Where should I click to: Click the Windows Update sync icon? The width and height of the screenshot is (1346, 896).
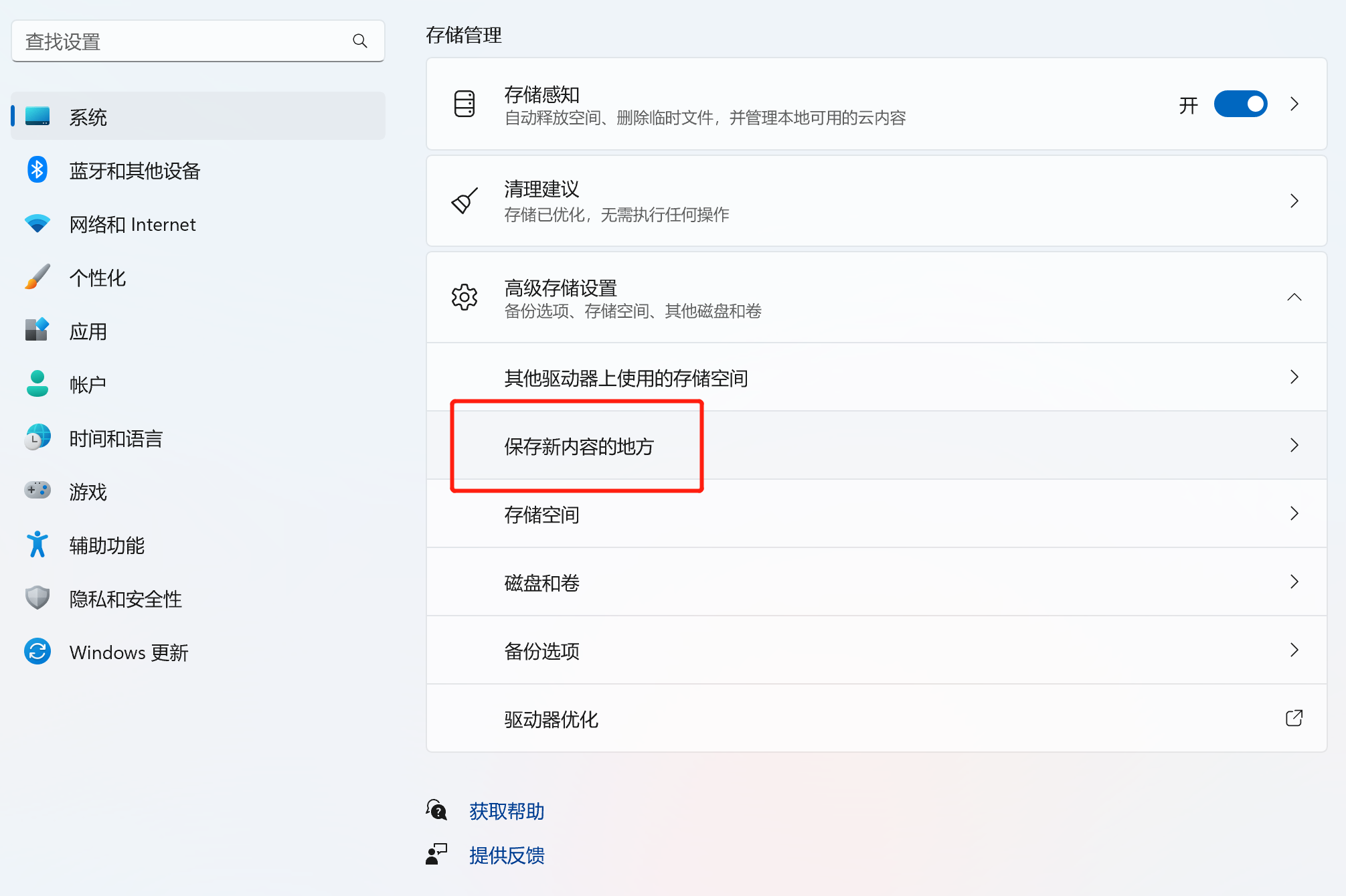[37, 651]
